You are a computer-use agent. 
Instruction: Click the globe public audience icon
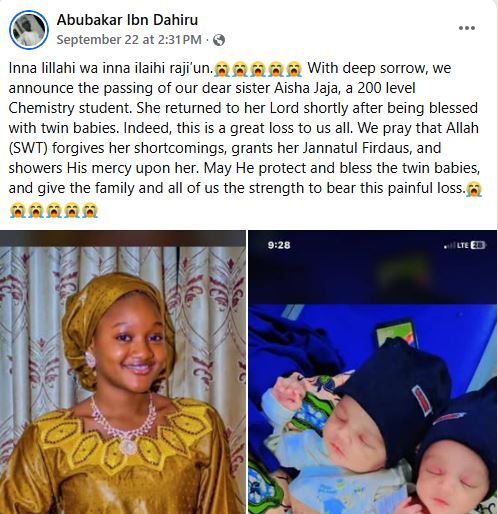click(219, 40)
